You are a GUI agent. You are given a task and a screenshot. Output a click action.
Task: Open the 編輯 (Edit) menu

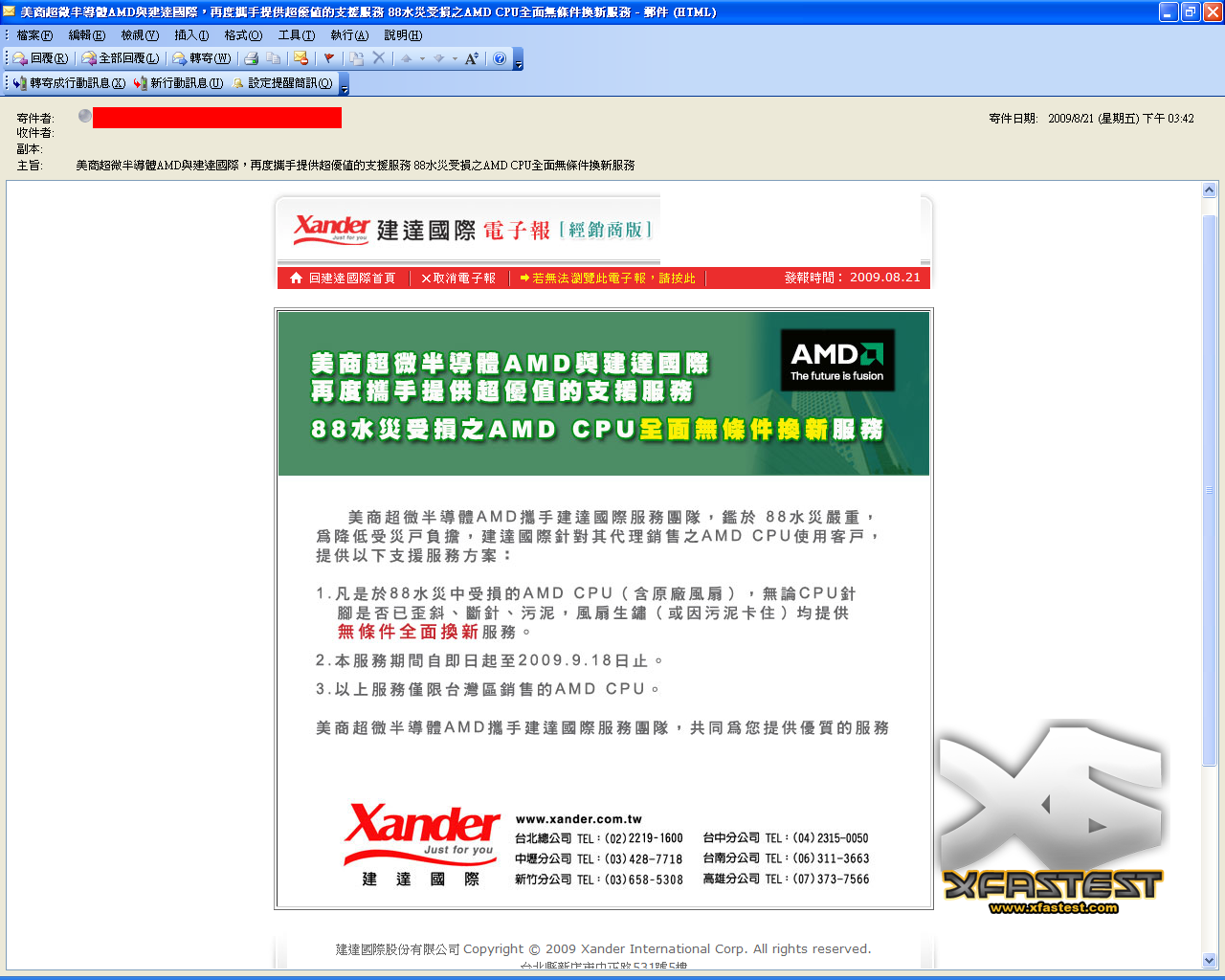(x=87, y=35)
